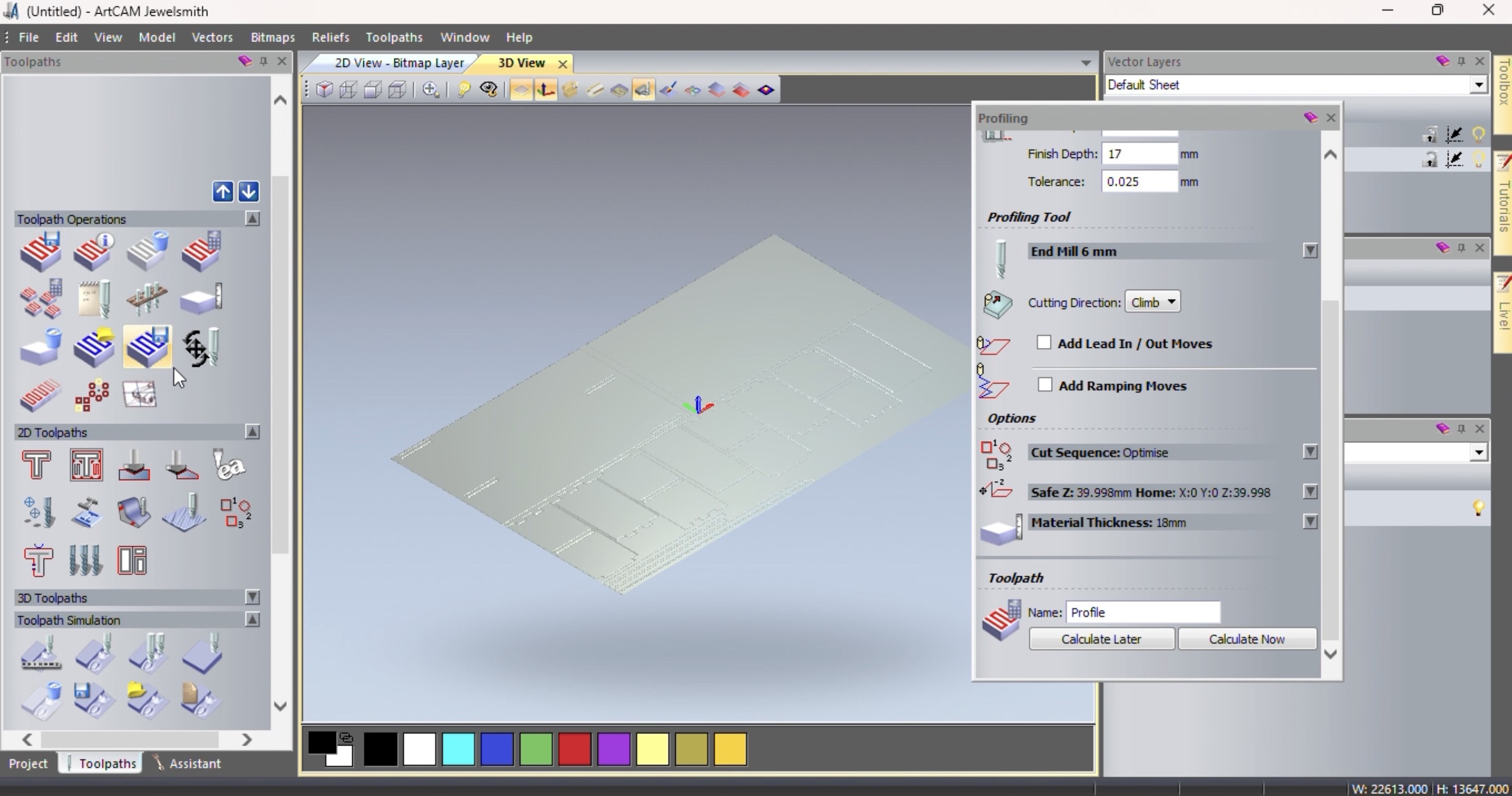This screenshot has height=796, width=1512.
Task: Toggle first layer lock icon in Vector Layers
Action: [x=1431, y=135]
